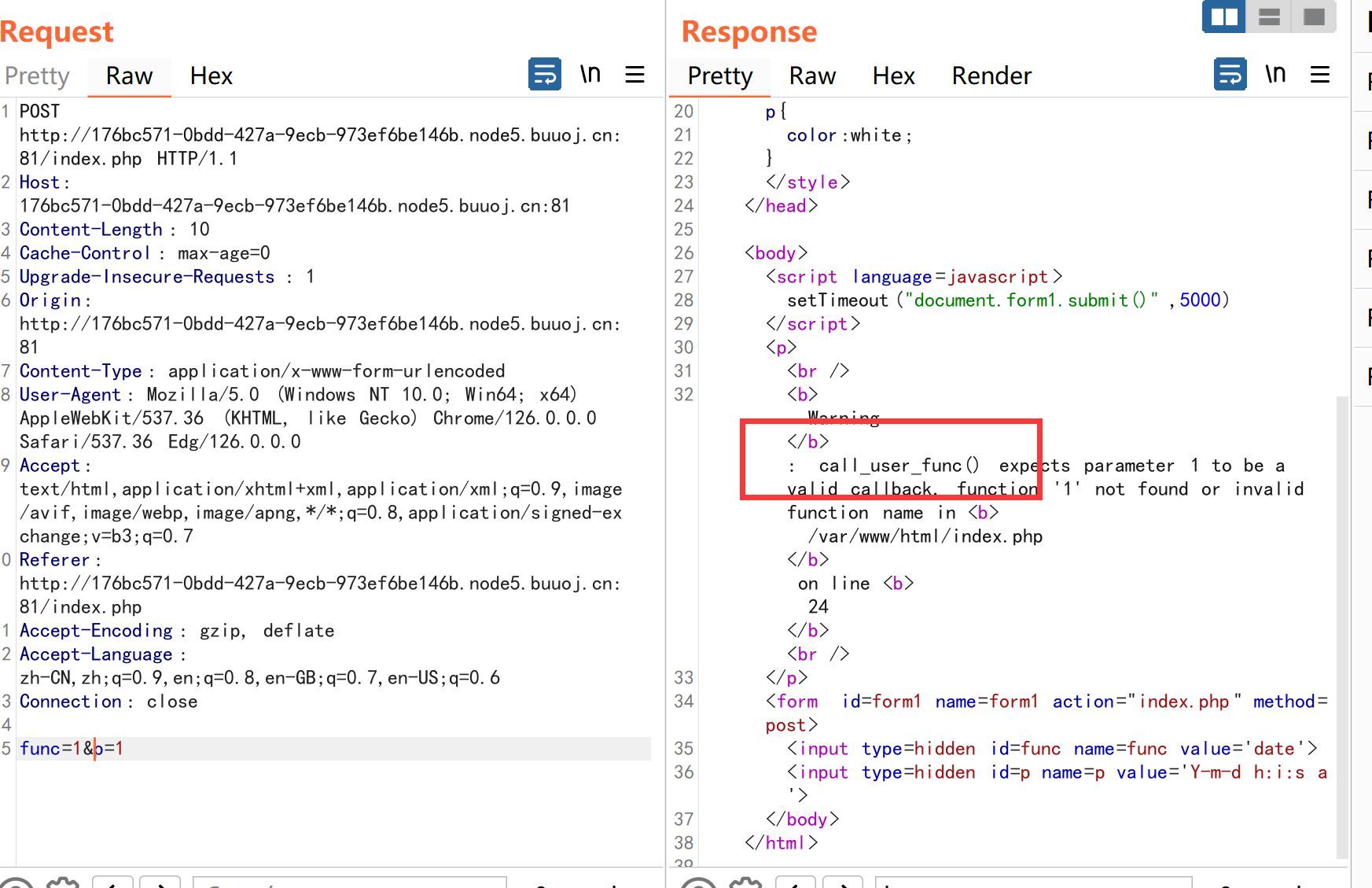This screenshot has width=1372, height=888.
Task: Click the Content-Length header name
Action: coord(91,230)
